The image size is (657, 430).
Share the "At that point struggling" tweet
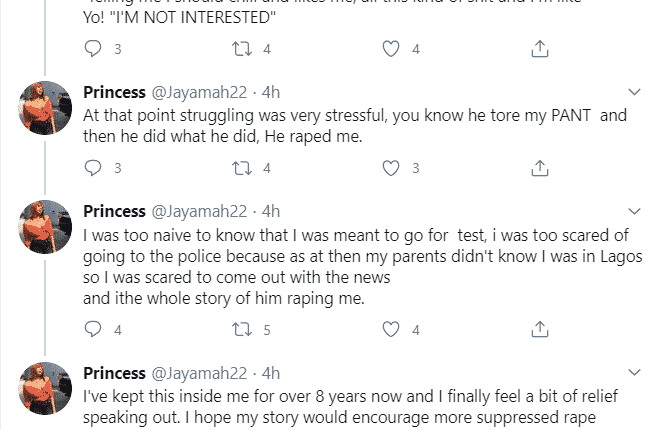point(539,168)
